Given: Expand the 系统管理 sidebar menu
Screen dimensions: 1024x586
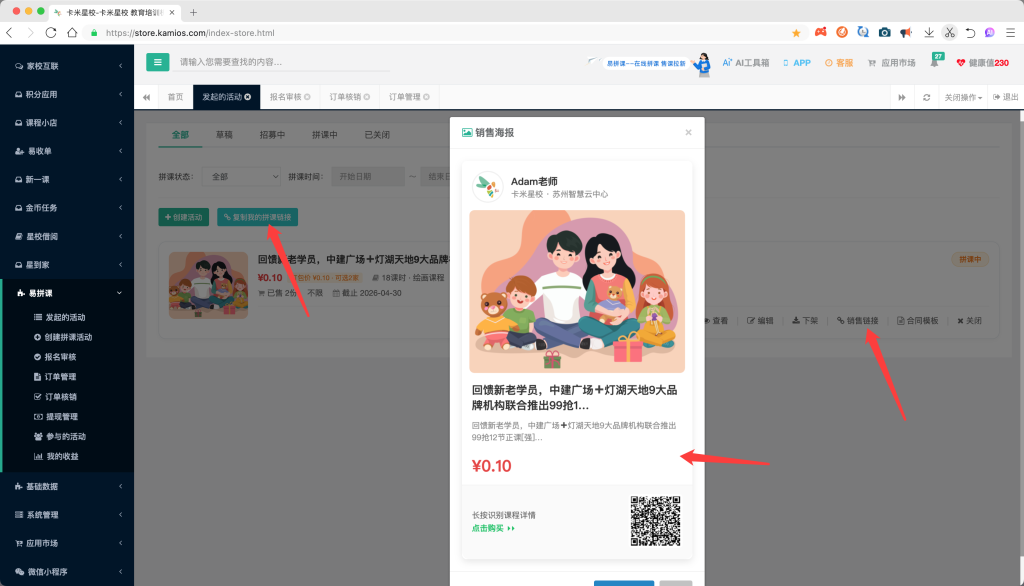Looking at the screenshot, I should coord(67,515).
